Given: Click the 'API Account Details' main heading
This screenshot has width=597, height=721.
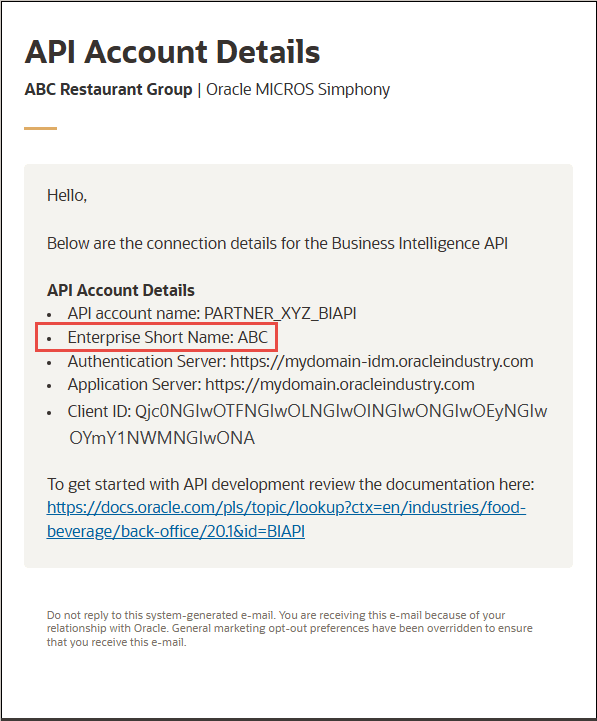Looking at the screenshot, I should (x=172, y=52).
